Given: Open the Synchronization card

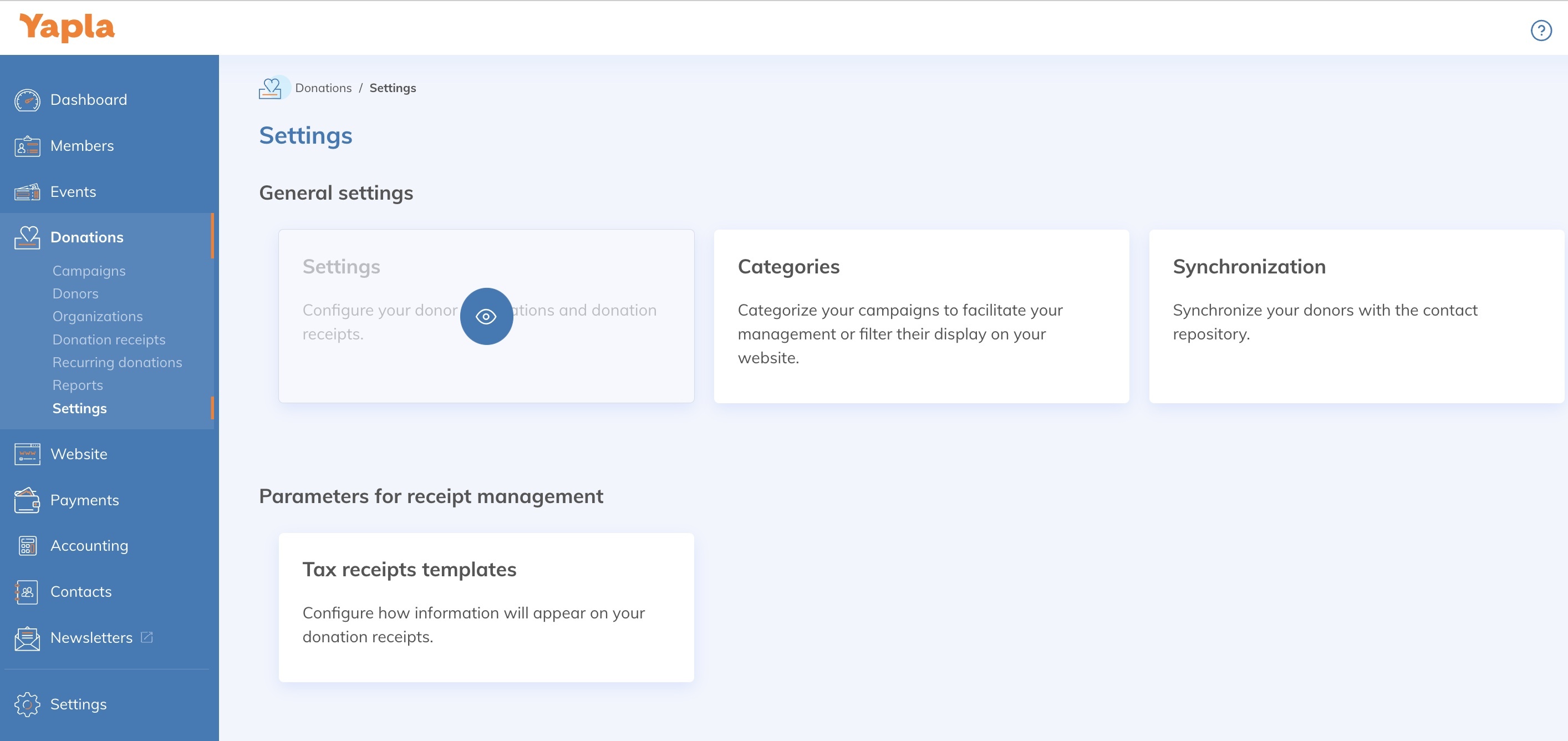Looking at the screenshot, I should (x=1356, y=316).
